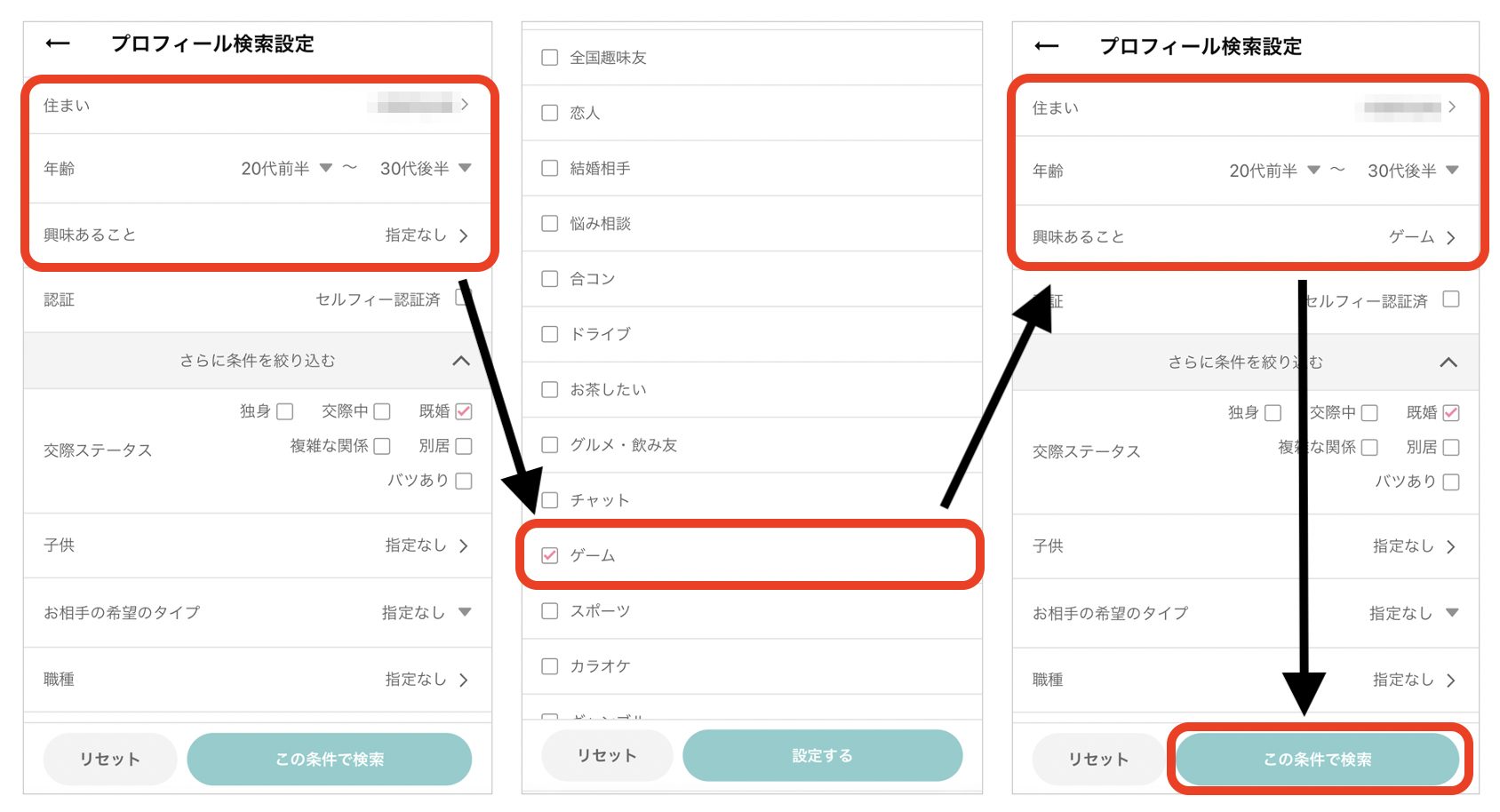Image resolution: width=1500 pixels, height=812 pixels.
Task: Open 子供 setting chevron in the left panel
Action: point(463,545)
